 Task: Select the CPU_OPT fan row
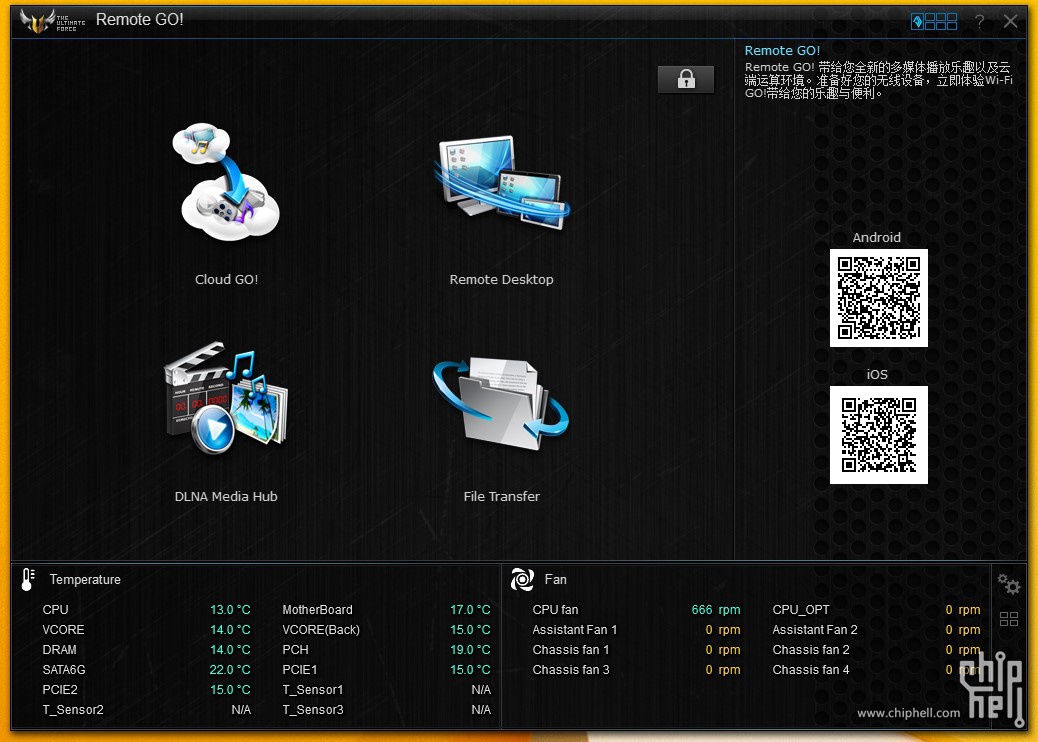click(876, 610)
